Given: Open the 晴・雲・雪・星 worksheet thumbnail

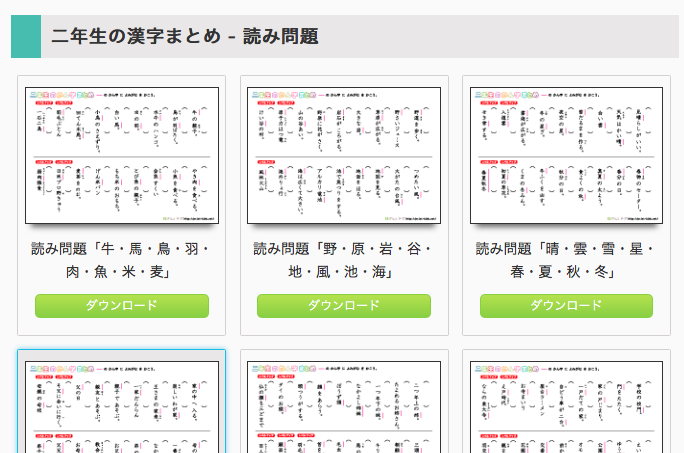Looking at the screenshot, I should click(566, 155).
